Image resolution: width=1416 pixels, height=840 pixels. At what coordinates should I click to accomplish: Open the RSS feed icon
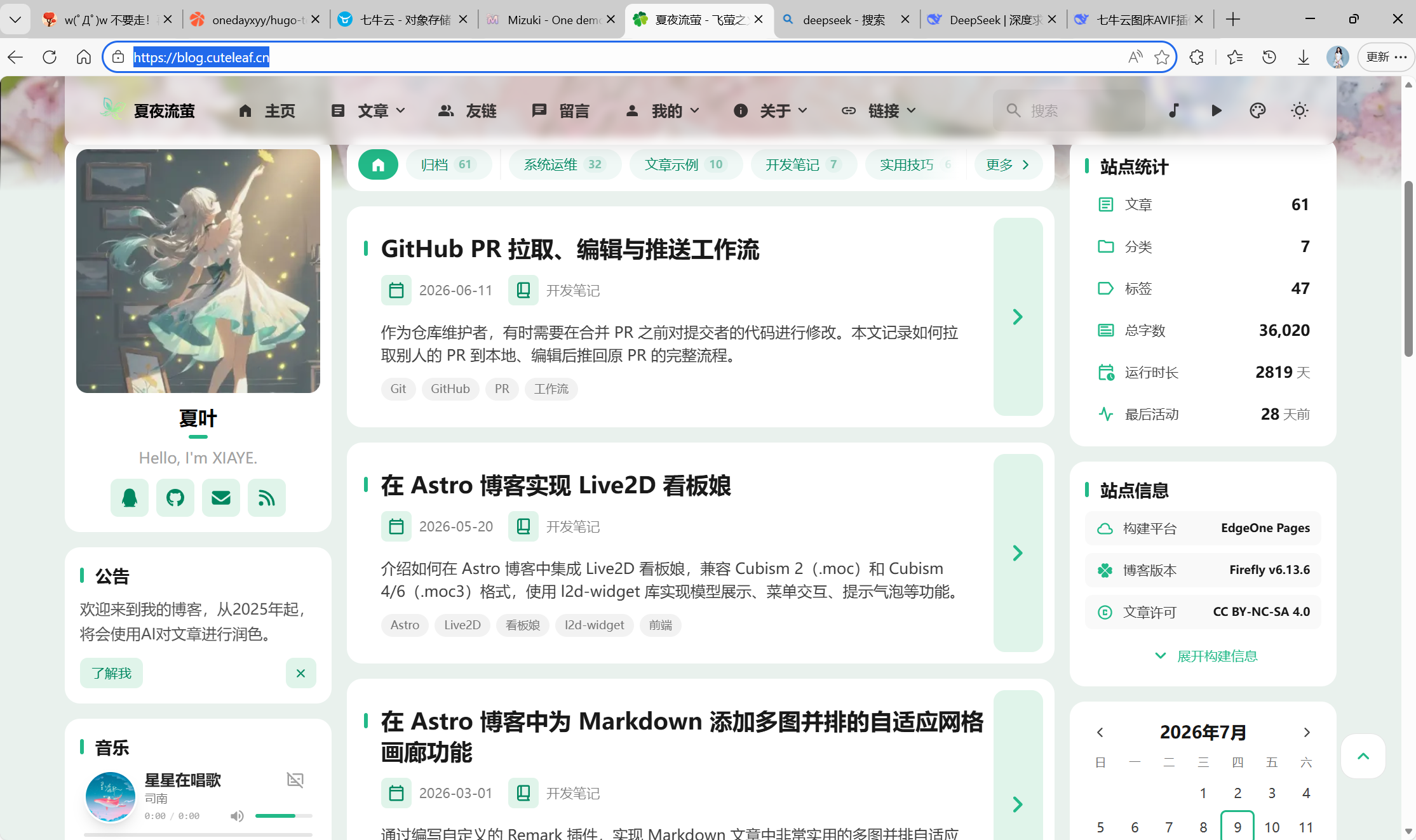[267, 498]
